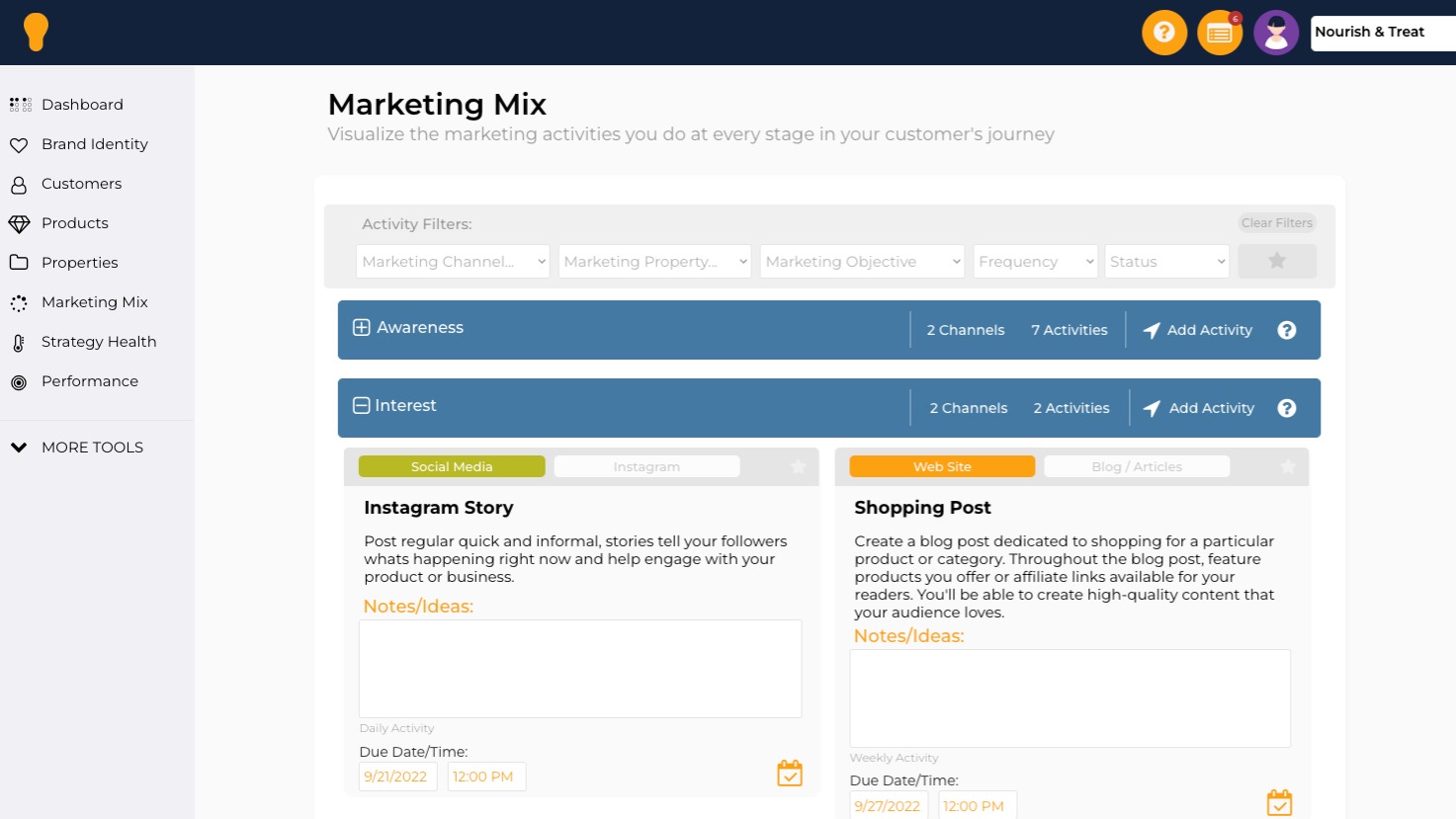The height and width of the screenshot is (819, 1456).
Task: Navigate to Products
Action: point(75,223)
